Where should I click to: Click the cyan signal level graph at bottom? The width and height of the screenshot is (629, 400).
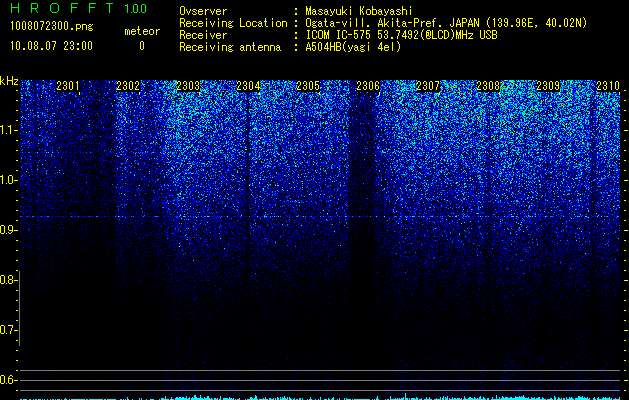320,397
